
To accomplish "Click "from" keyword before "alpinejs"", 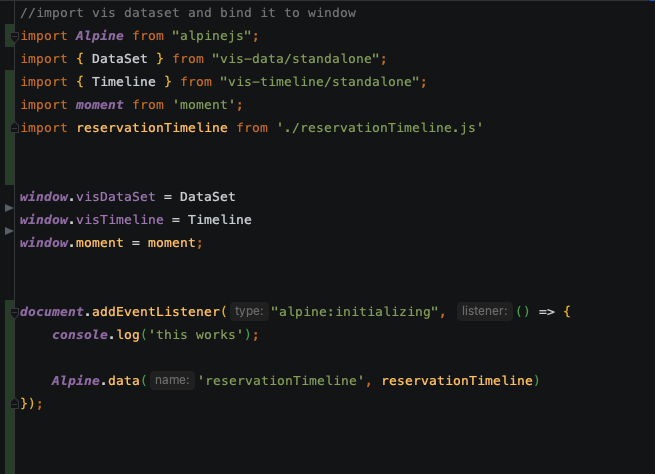I will 148,36.
